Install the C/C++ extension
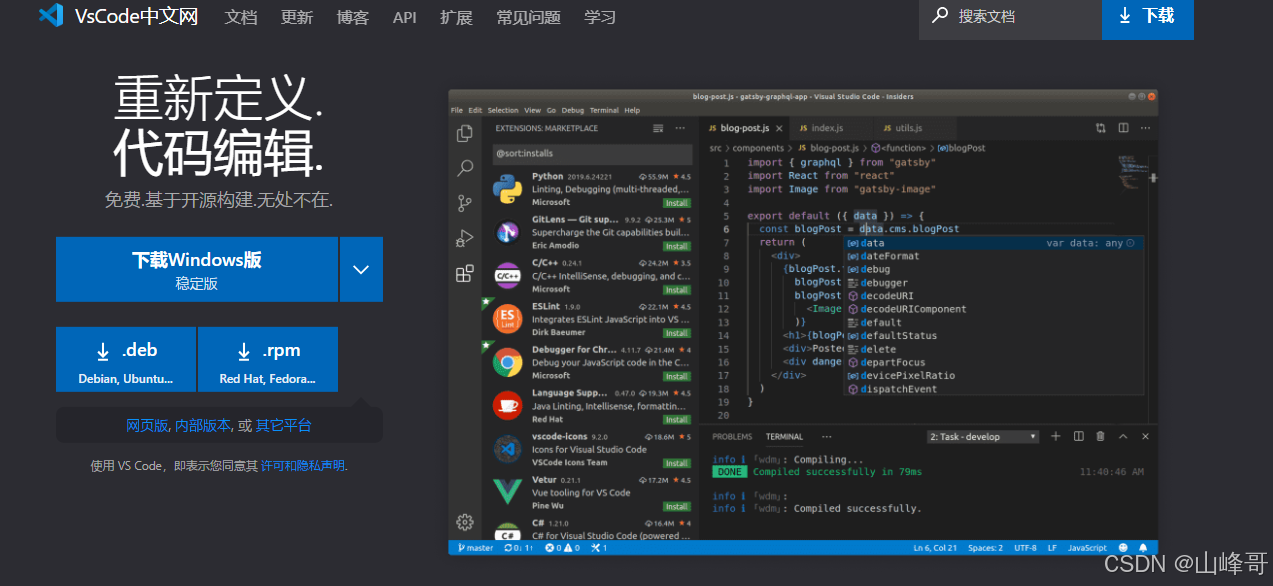The image size is (1273, 586). point(677,289)
